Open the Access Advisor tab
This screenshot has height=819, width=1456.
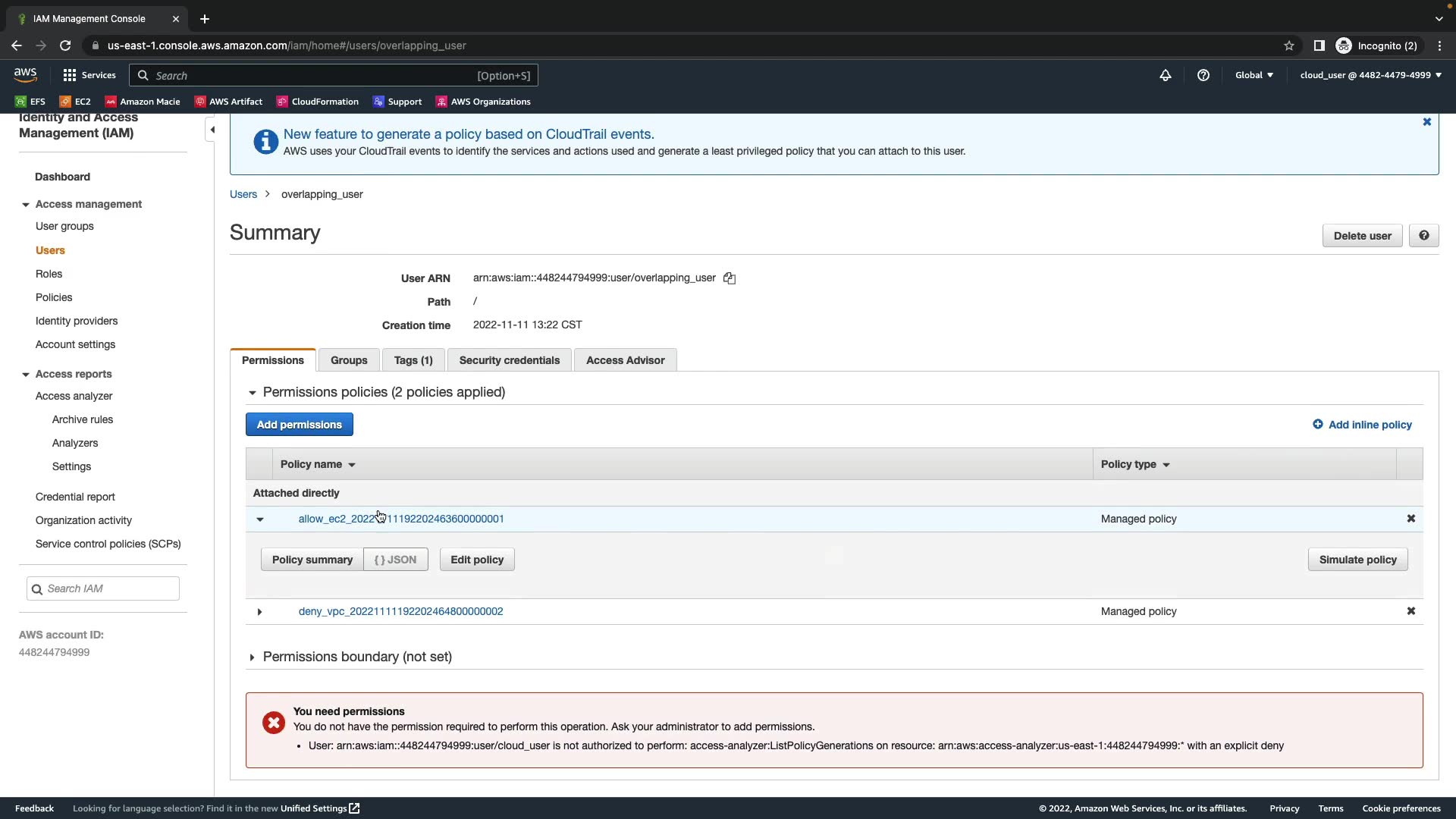(x=625, y=360)
